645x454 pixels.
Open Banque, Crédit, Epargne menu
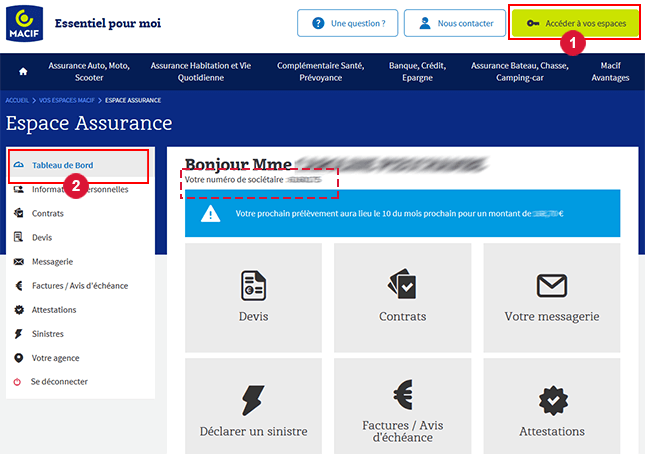[x=418, y=72]
